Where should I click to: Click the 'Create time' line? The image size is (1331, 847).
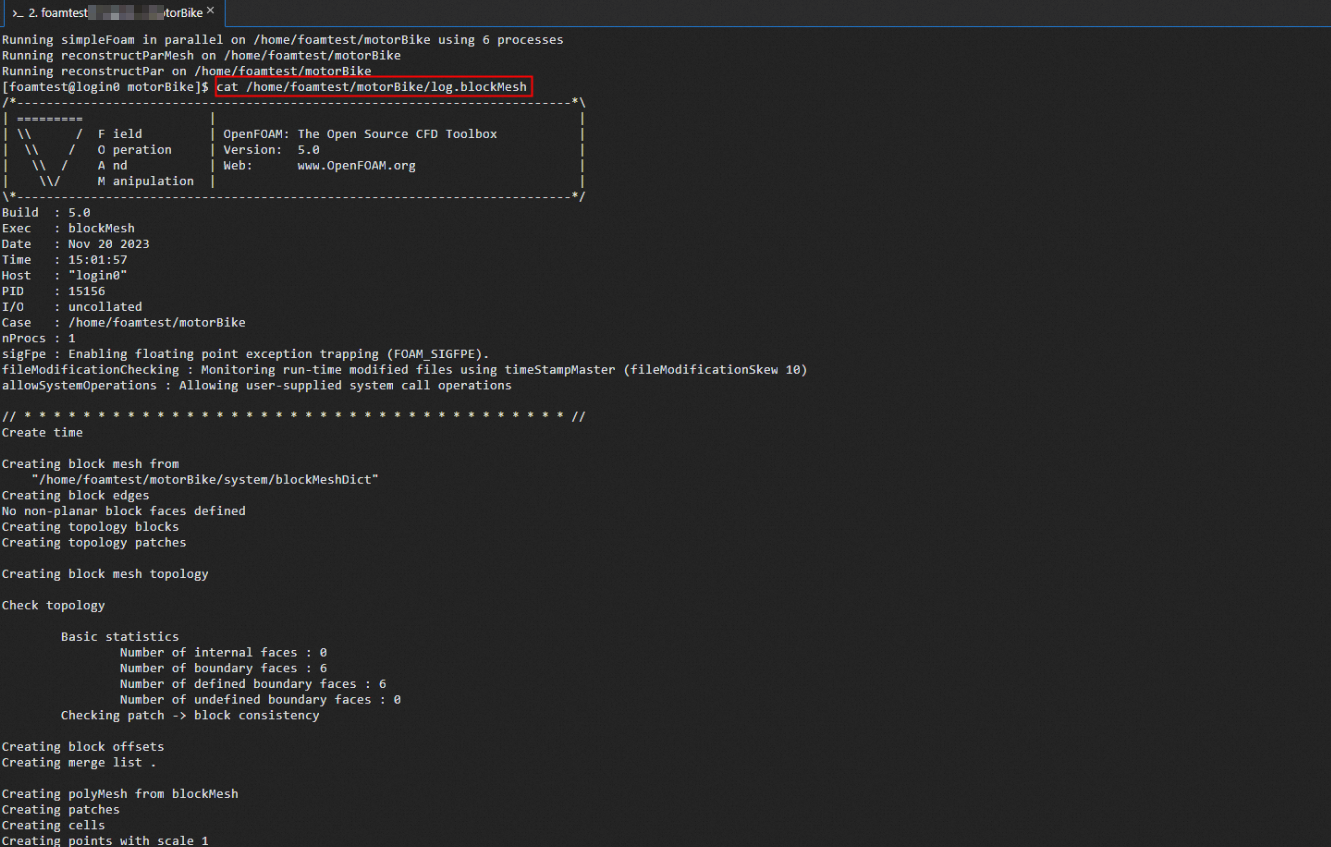point(43,433)
